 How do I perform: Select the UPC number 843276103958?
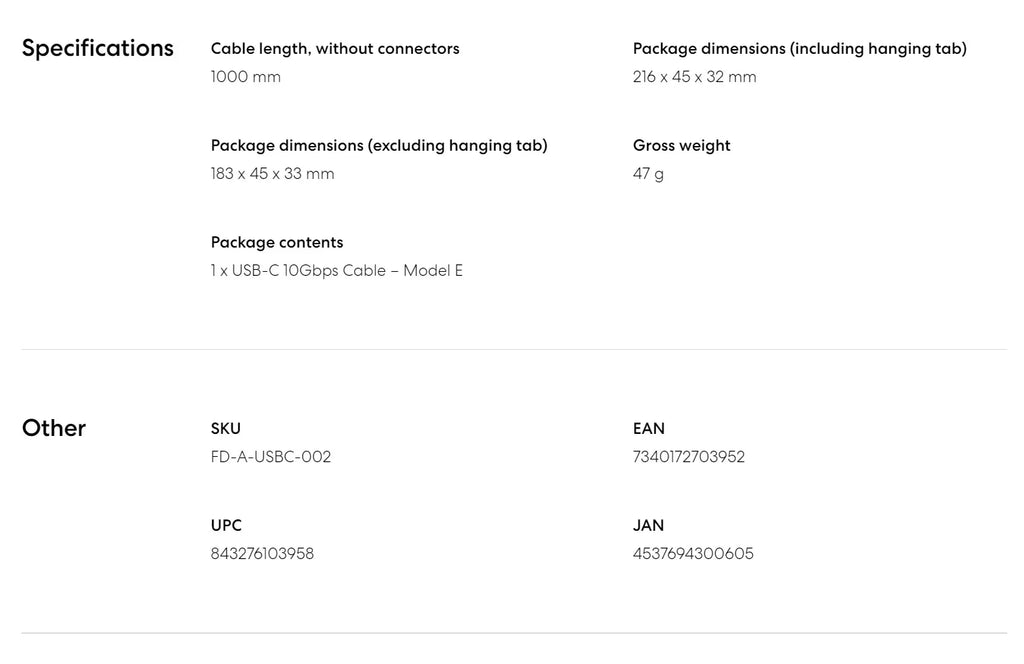pyautogui.click(x=262, y=554)
